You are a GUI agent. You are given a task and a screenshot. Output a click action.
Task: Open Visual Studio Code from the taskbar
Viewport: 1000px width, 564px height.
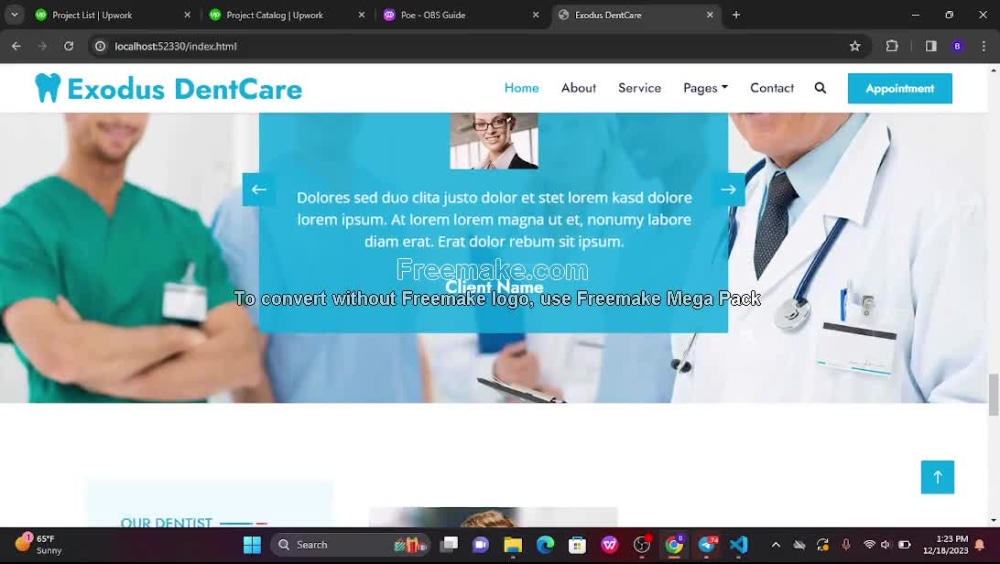tap(739, 545)
